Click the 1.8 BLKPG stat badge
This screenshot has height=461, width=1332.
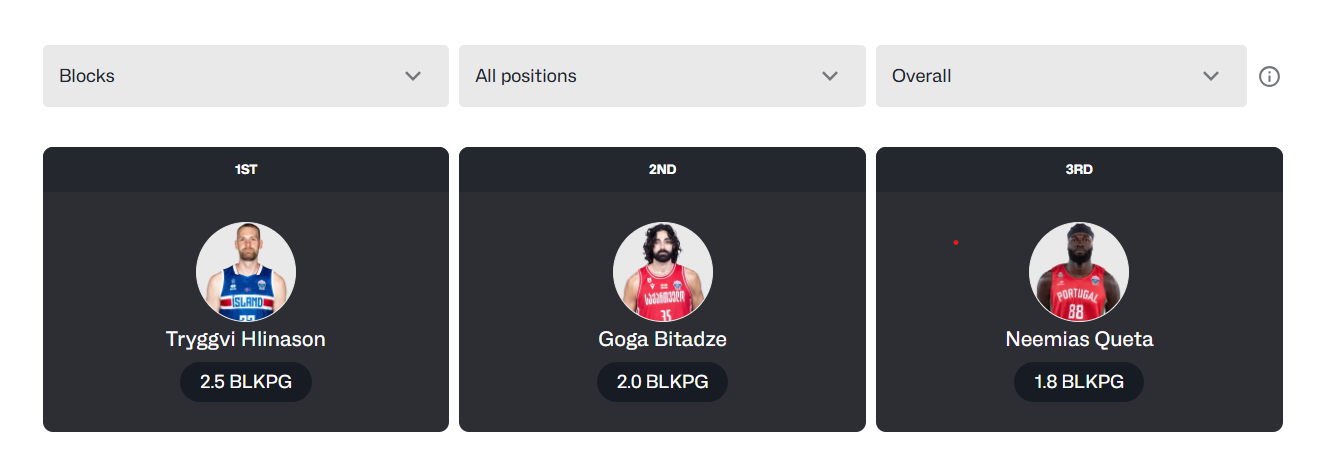(x=1079, y=382)
